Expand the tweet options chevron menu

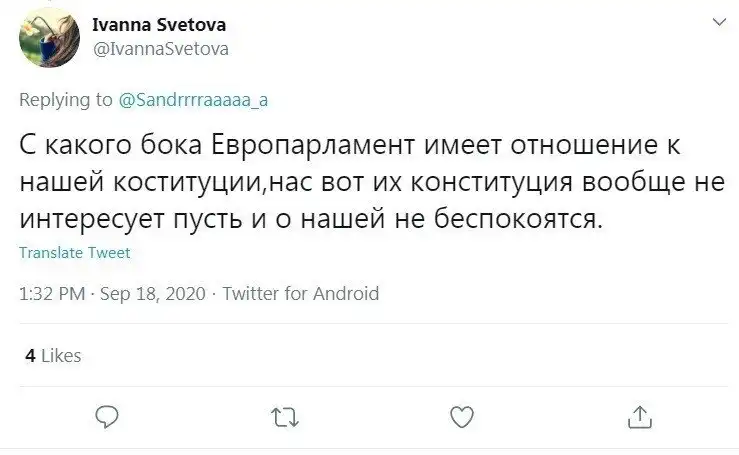click(x=716, y=22)
